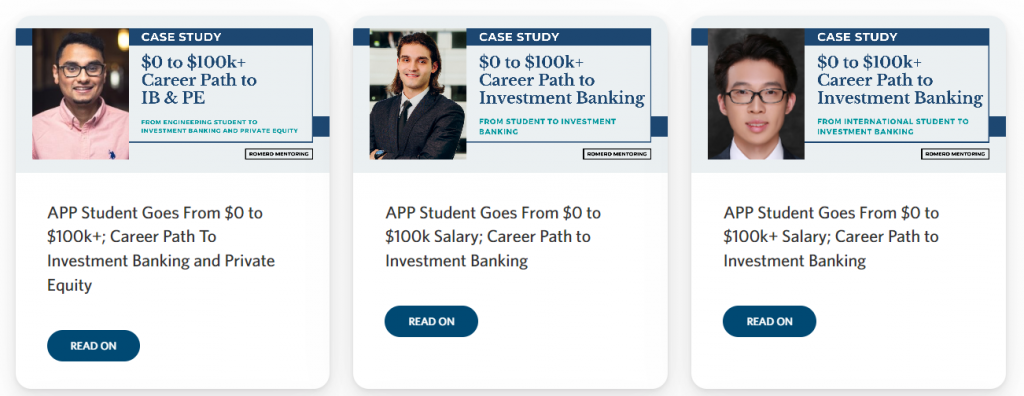
Task: Open the portrait of the man wearing glasses and a white collar
Action: (756, 94)
